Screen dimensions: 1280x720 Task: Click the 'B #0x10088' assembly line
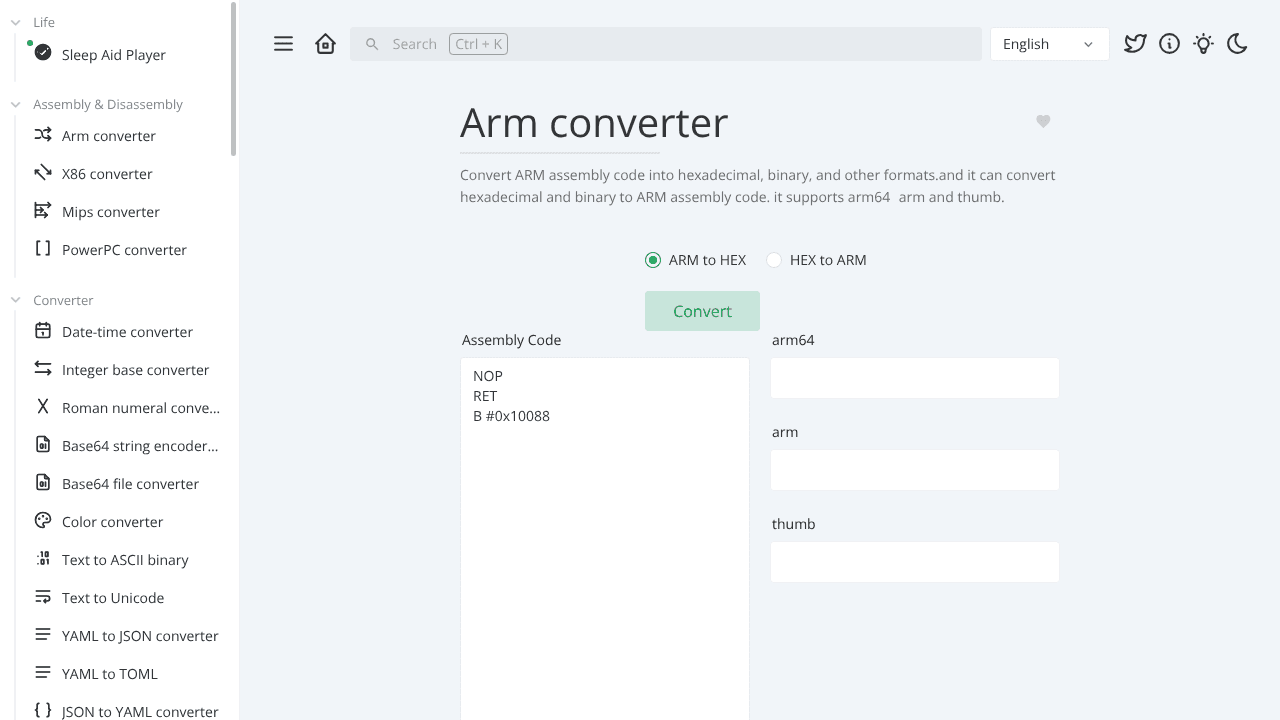pyautogui.click(x=511, y=416)
